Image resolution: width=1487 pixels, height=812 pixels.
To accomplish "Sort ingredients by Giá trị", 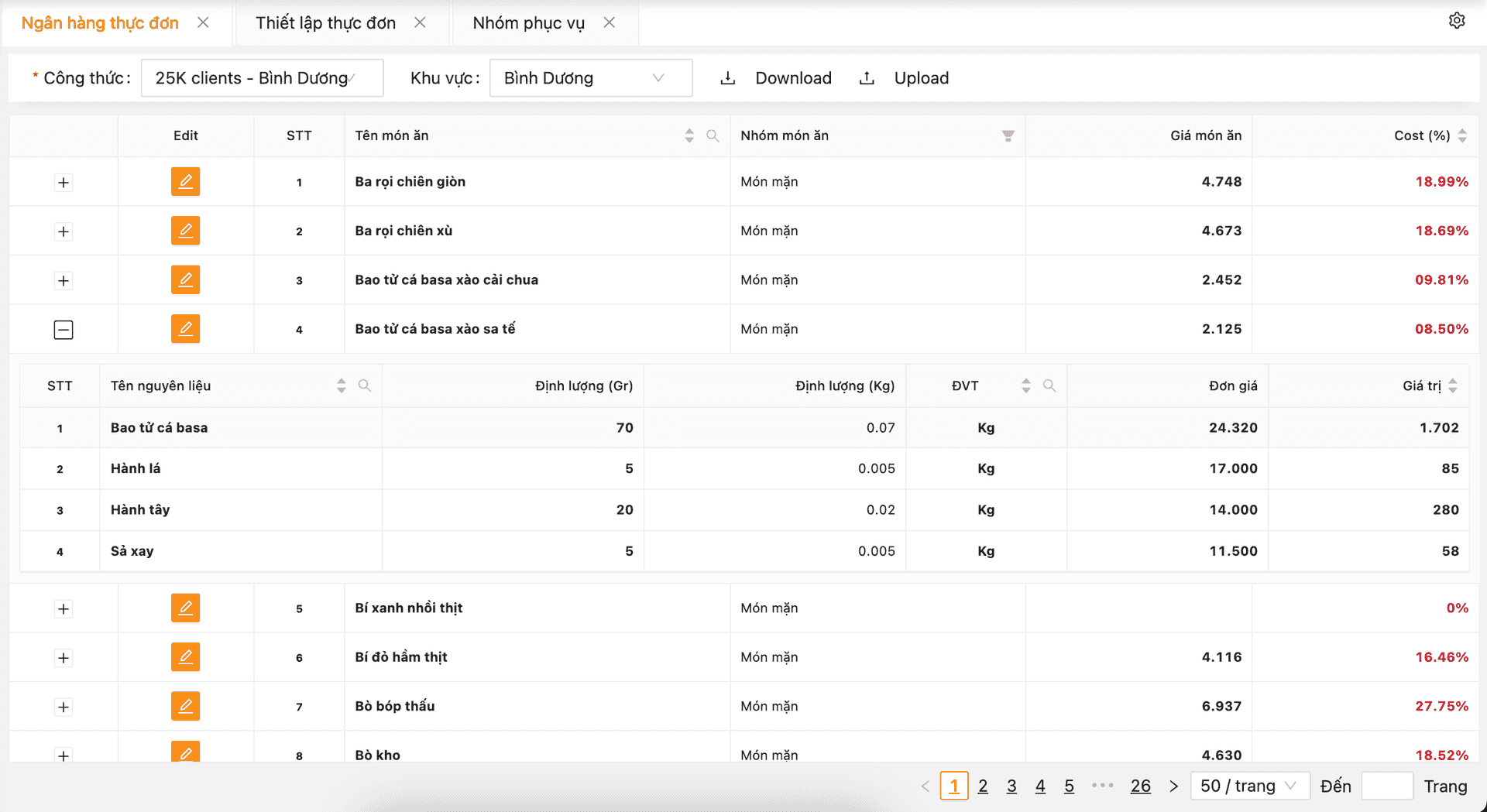I will point(1452,385).
